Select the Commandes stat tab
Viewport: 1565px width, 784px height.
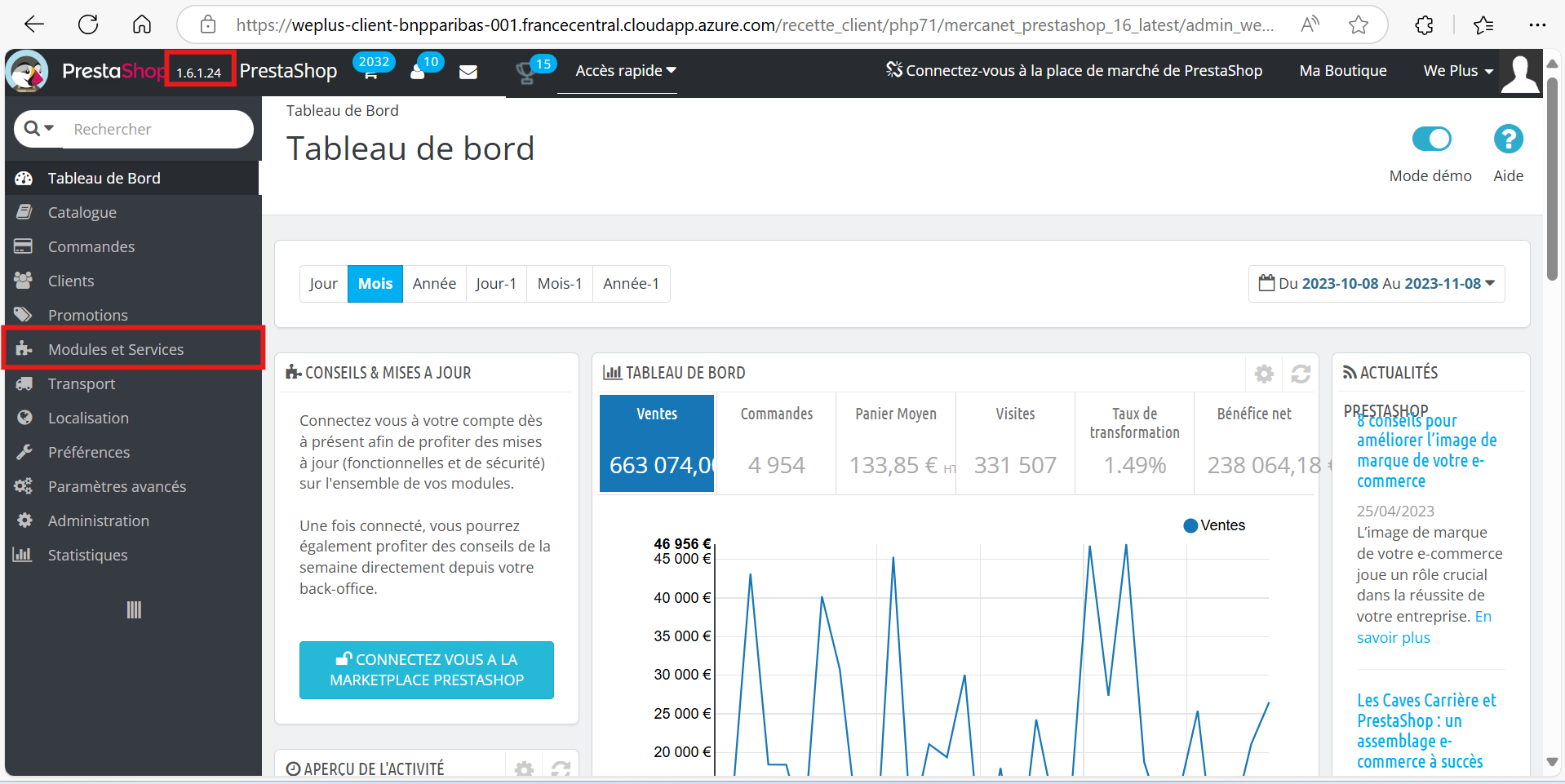click(777, 444)
